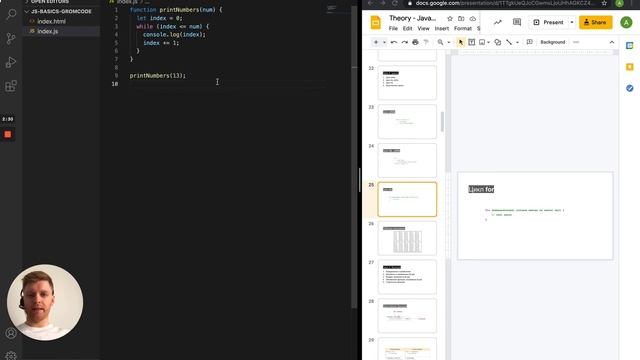Image resolution: width=640 pixels, height=360 pixels.
Task: Open the View menu in Slides
Action: click(x=423, y=29)
